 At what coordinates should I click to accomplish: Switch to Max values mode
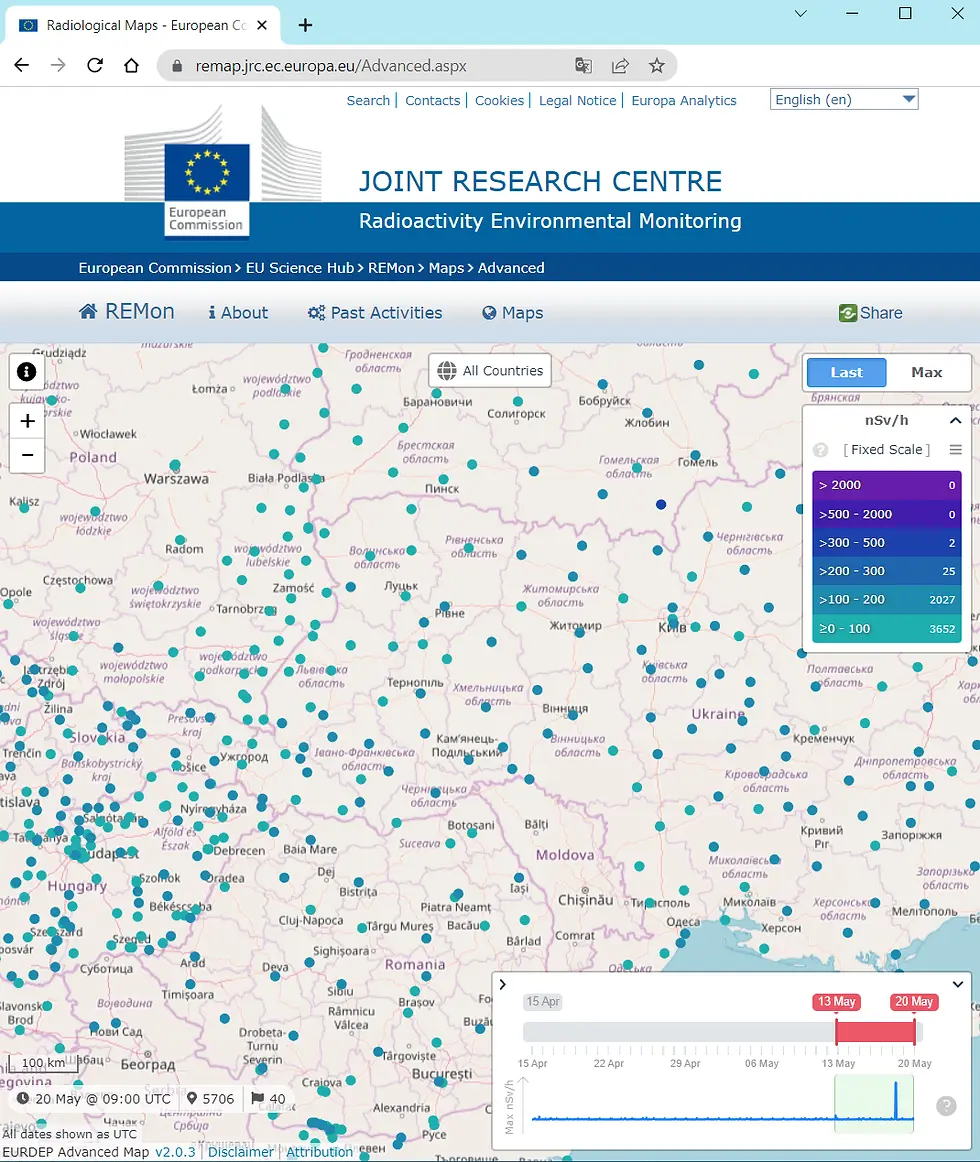(927, 372)
